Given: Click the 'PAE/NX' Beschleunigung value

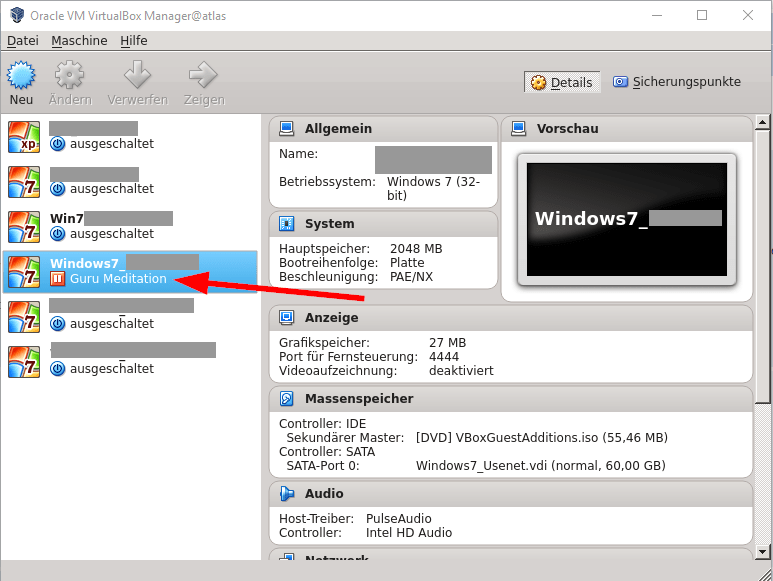Looking at the screenshot, I should [x=411, y=277].
